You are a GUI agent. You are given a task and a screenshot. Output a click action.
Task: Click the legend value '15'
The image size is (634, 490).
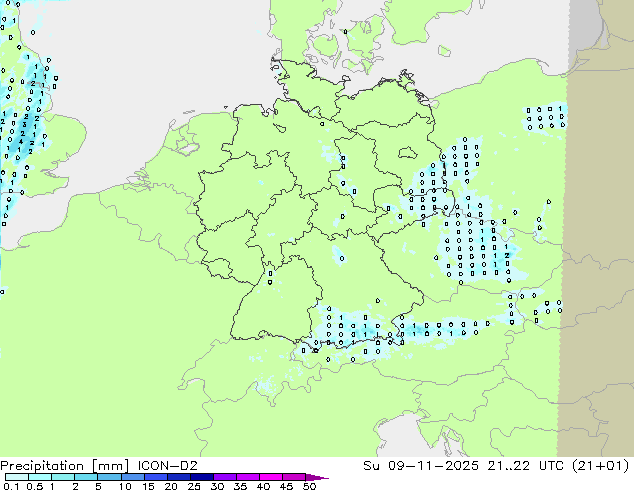[x=148, y=486]
